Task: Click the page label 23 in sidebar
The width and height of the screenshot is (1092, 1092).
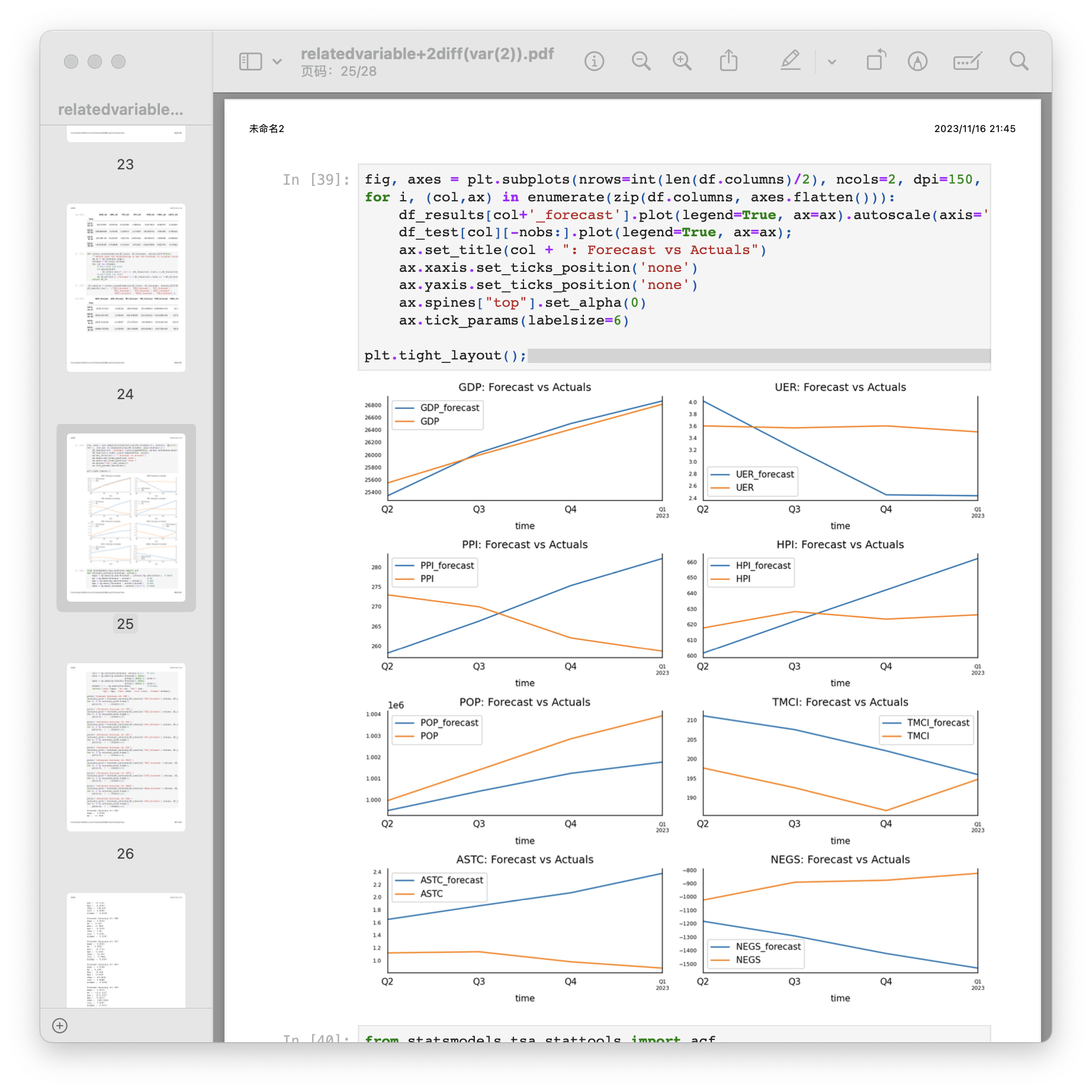Action: (x=126, y=165)
